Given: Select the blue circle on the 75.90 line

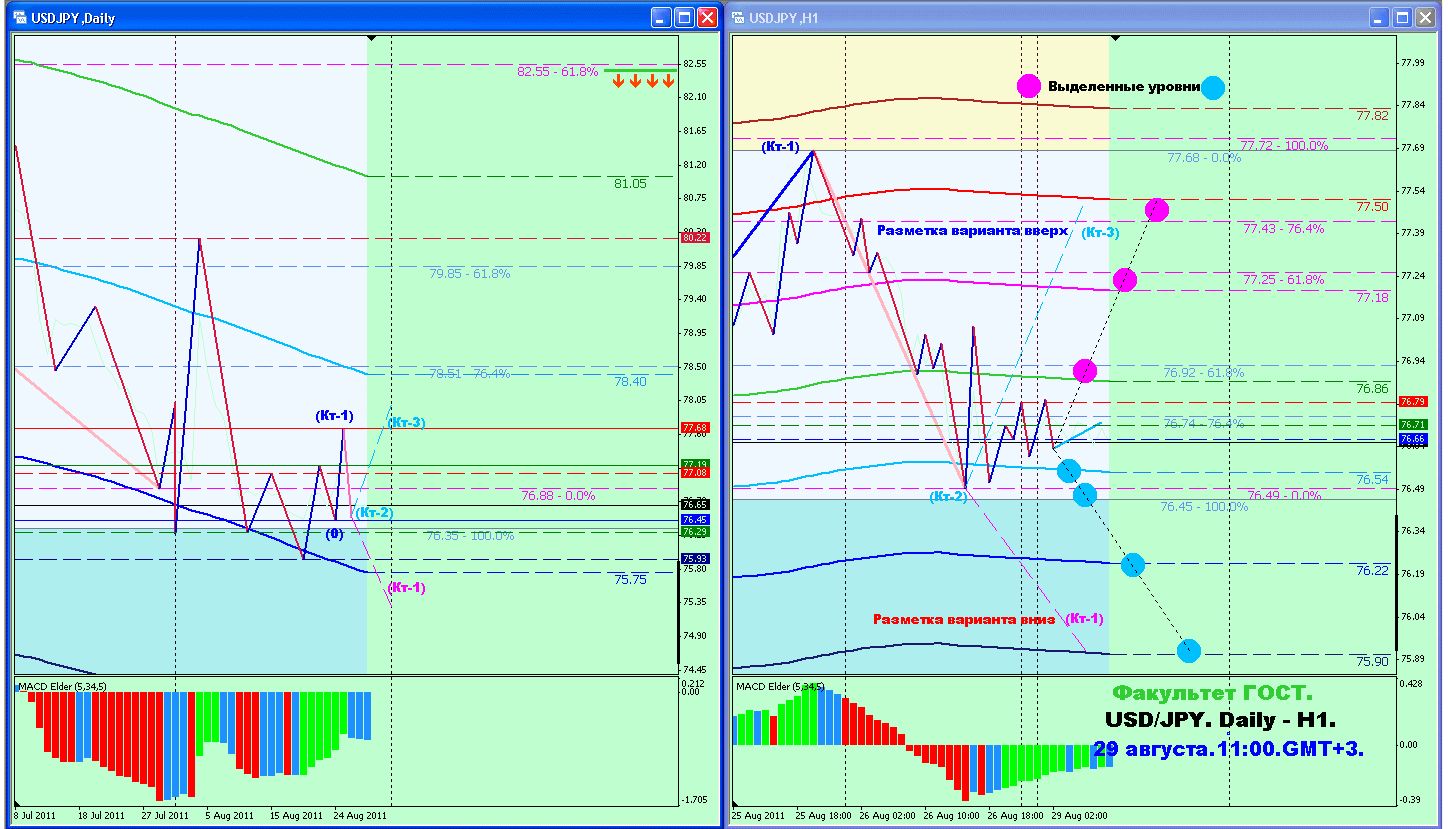Looking at the screenshot, I should pos(1189,651).
